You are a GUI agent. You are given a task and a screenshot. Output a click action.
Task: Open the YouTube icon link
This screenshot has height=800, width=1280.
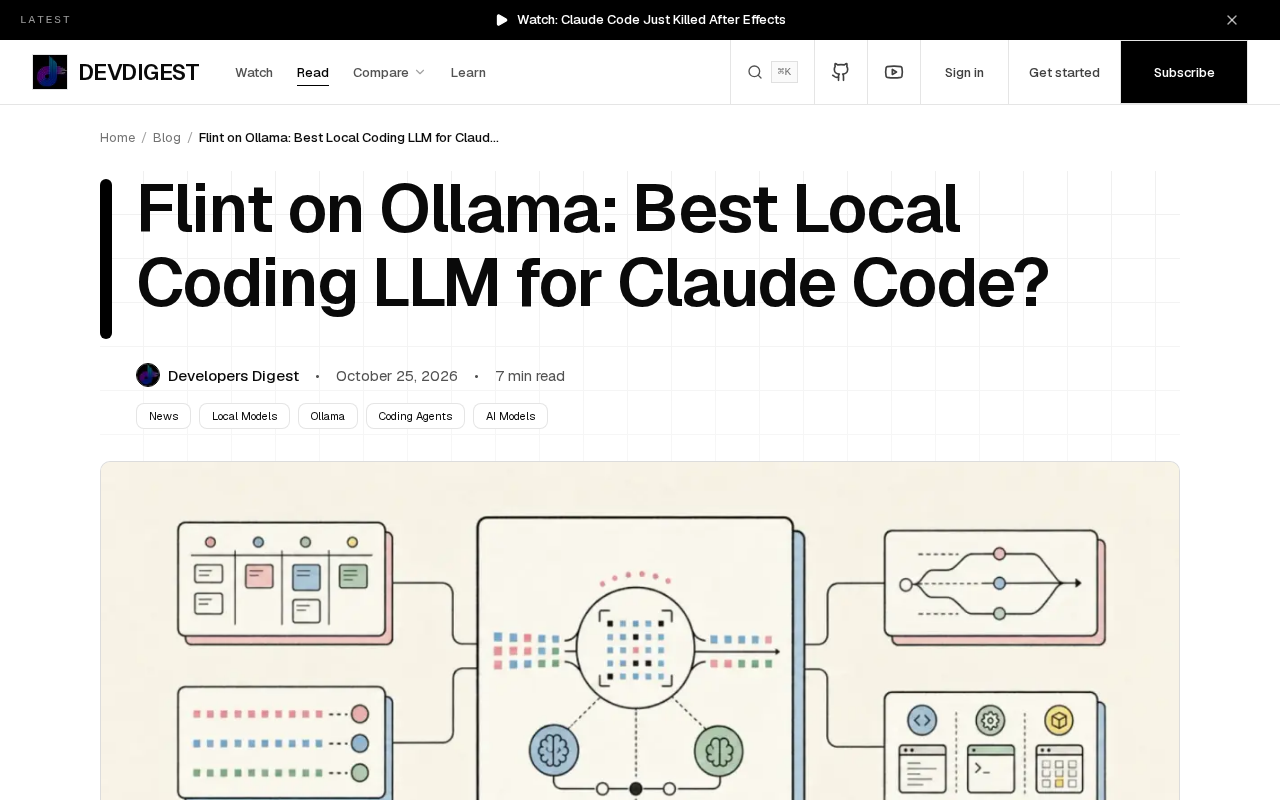click(894, 72)
